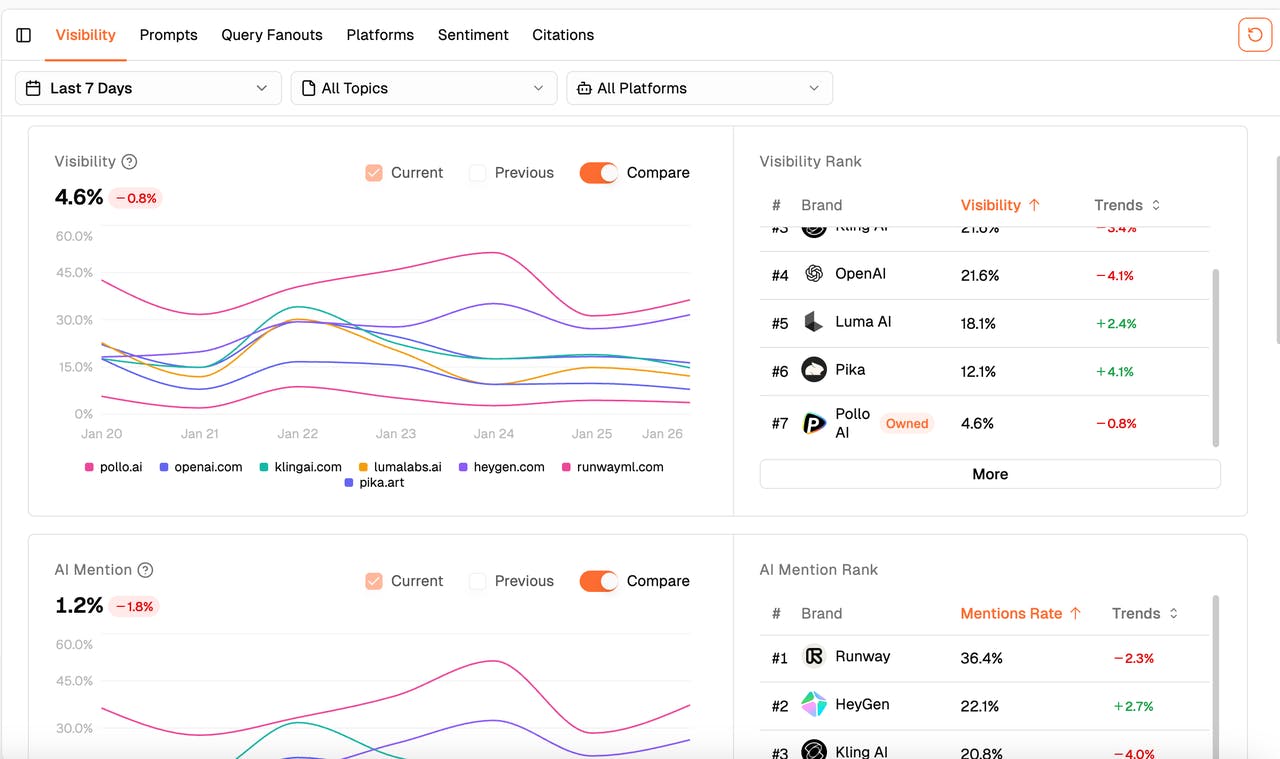Turn off Compare toggle in Visibility chart
Viewport: 1280px width, 759px height.
point(599,173)
